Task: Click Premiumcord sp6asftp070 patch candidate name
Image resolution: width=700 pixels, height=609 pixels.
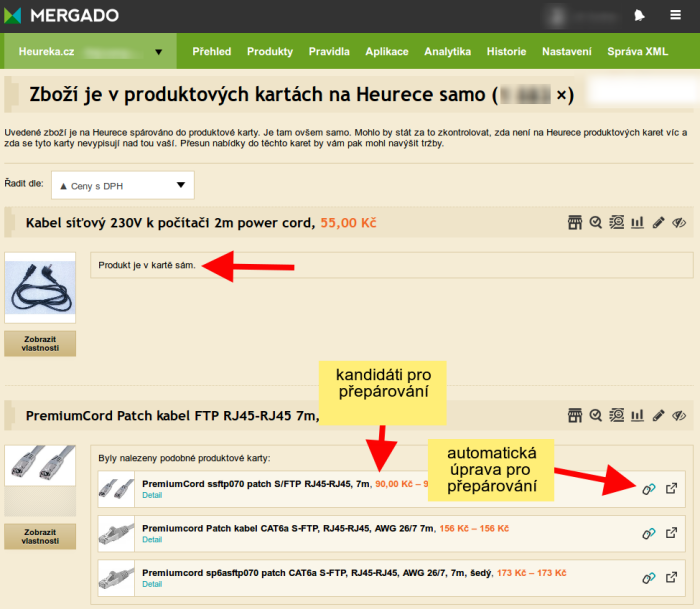Action: 317,573
